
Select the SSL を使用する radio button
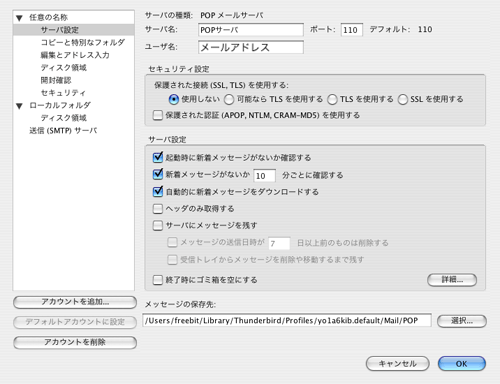click(x=403, y=99)
